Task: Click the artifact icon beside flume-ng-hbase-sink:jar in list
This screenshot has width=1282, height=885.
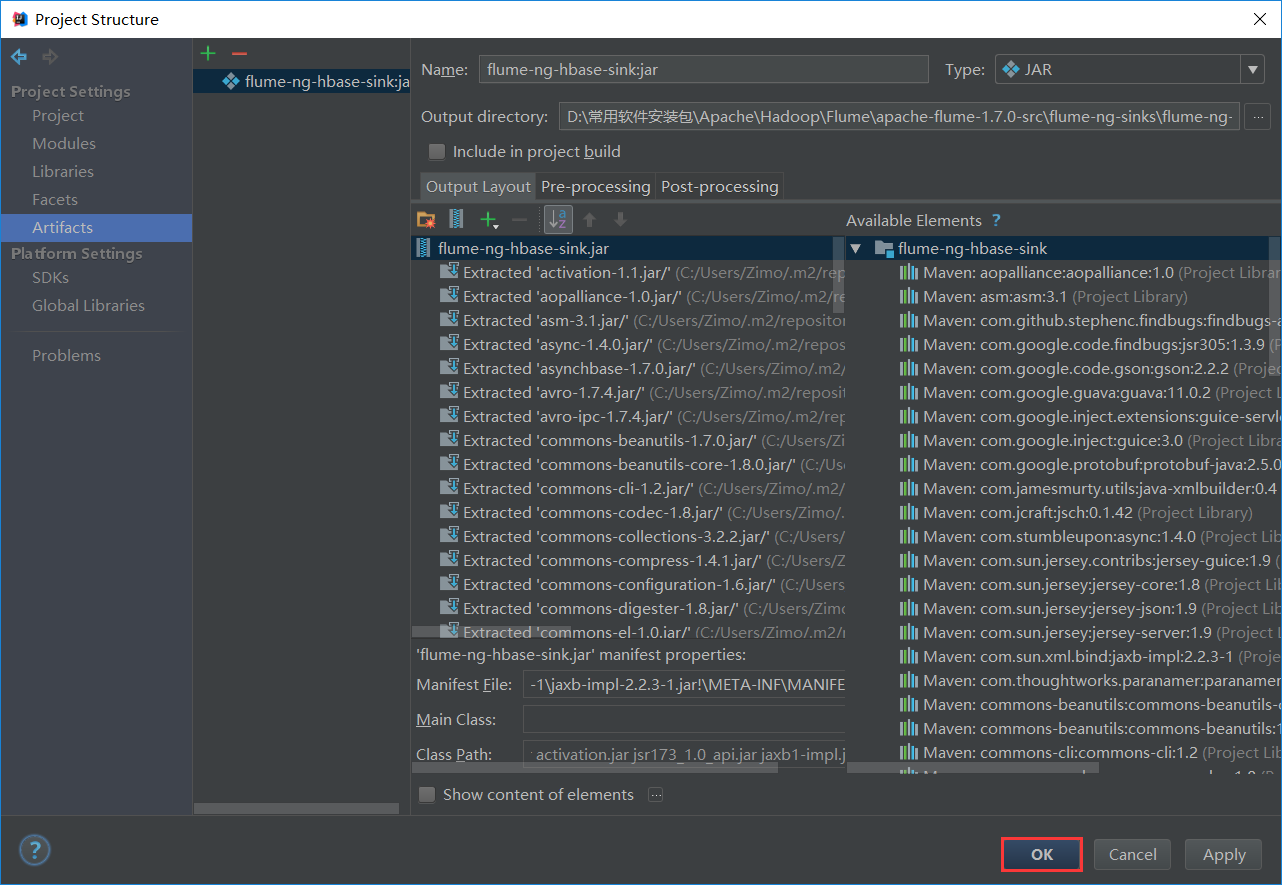Action: (x=231, y=81)
